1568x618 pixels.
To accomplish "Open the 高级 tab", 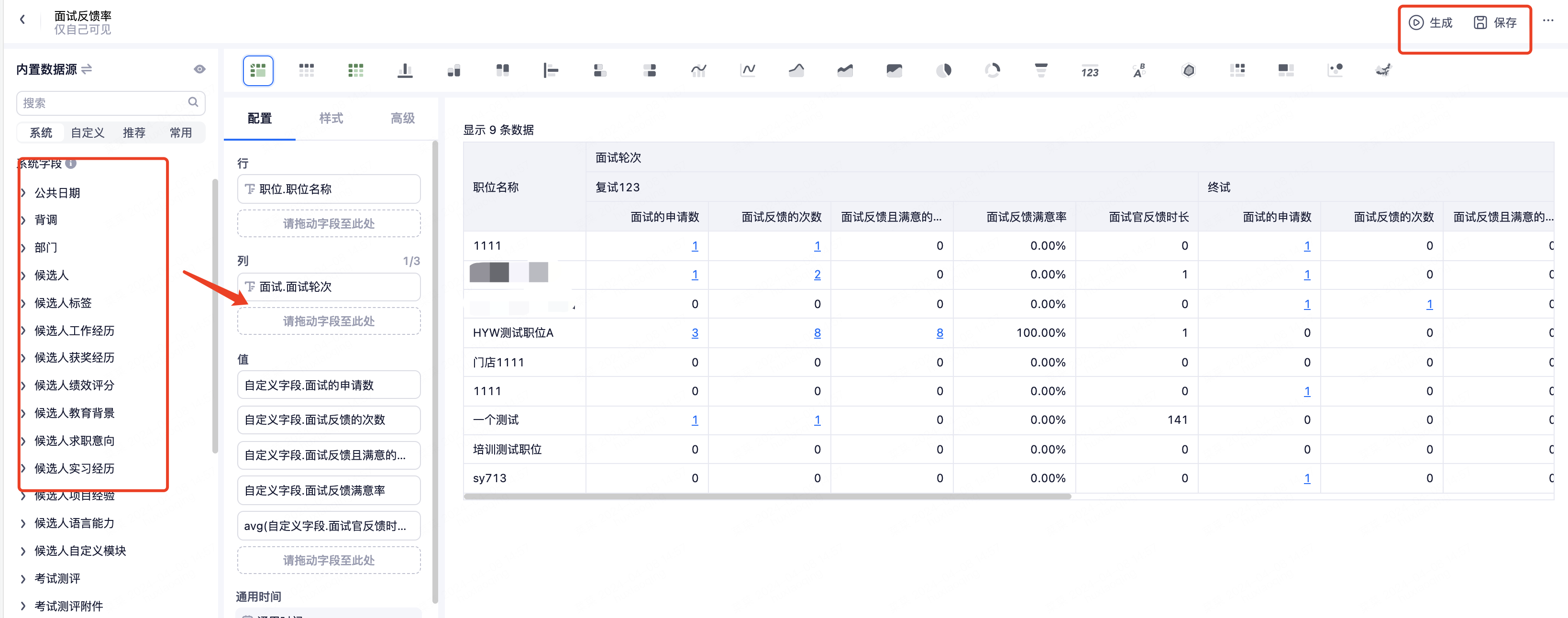I will 402,118.
